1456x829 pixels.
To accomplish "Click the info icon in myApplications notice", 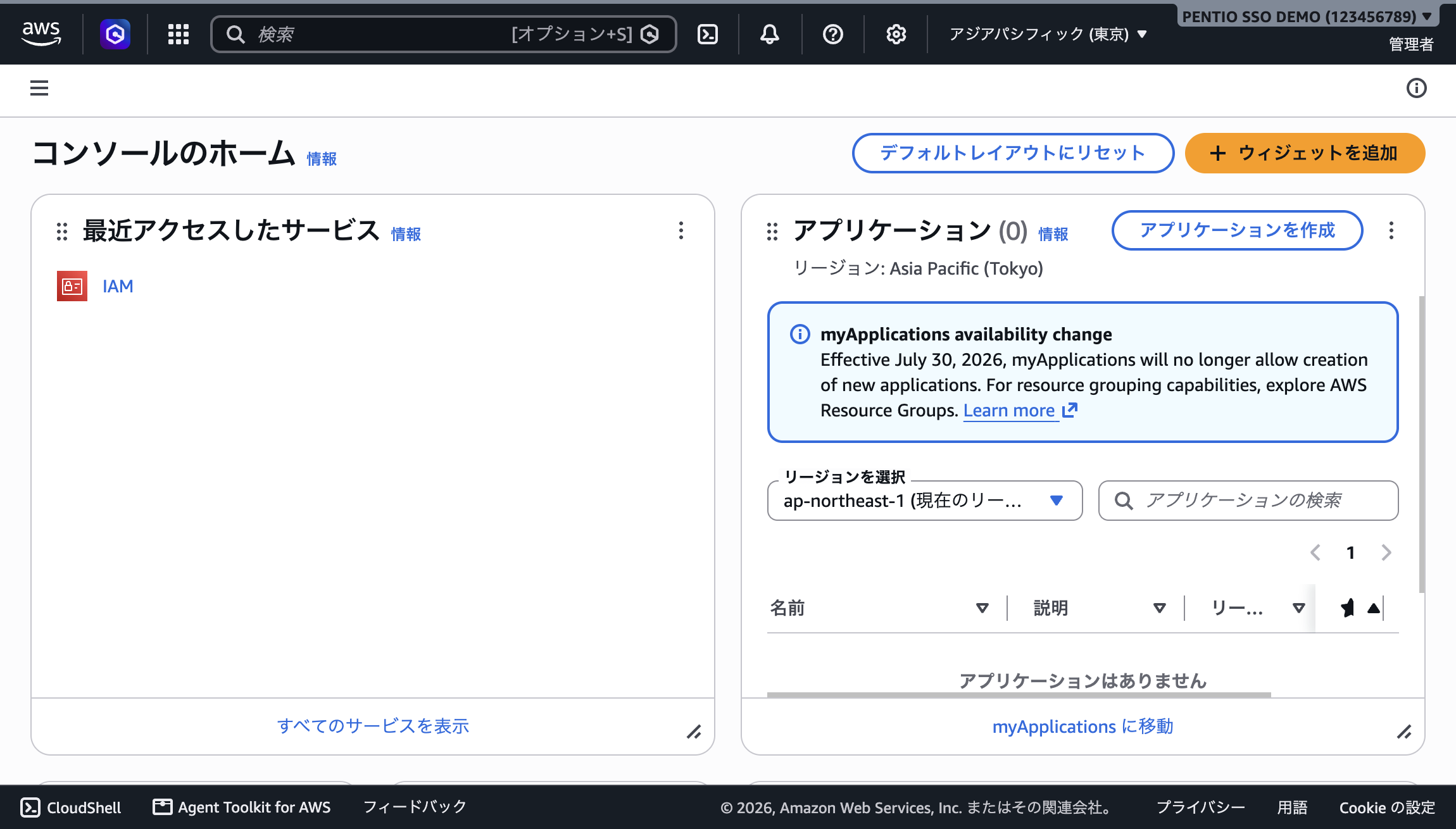I will [x=800, y=334].
